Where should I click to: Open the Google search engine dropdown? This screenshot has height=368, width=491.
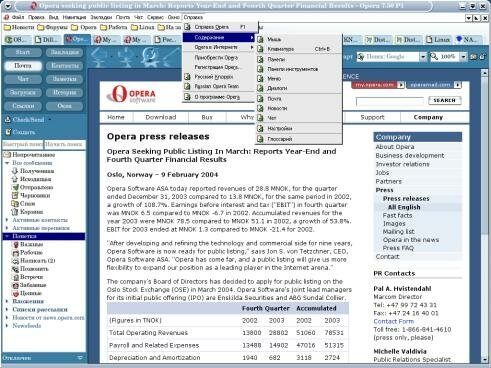(x=423, y=57)
